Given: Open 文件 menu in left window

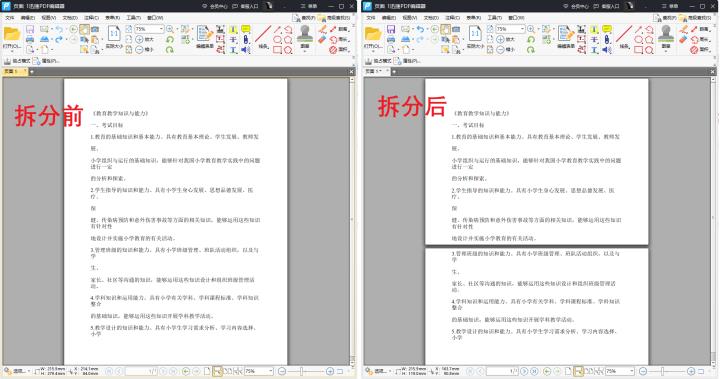Looking at the screenshot, I should point(9,17).
